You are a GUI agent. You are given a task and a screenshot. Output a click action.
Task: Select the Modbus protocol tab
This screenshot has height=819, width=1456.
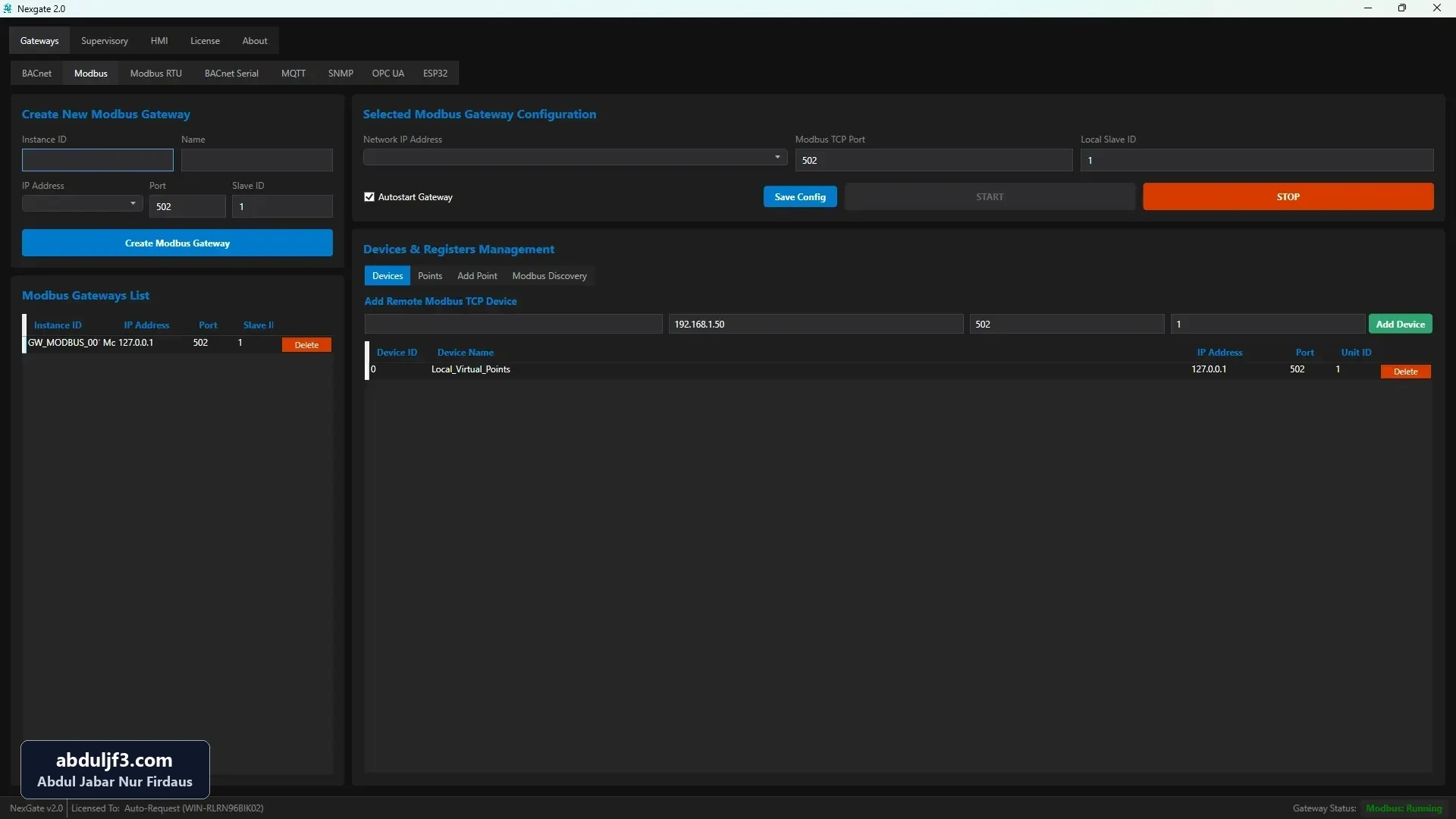pyautogui.click(x=91, y=74)
